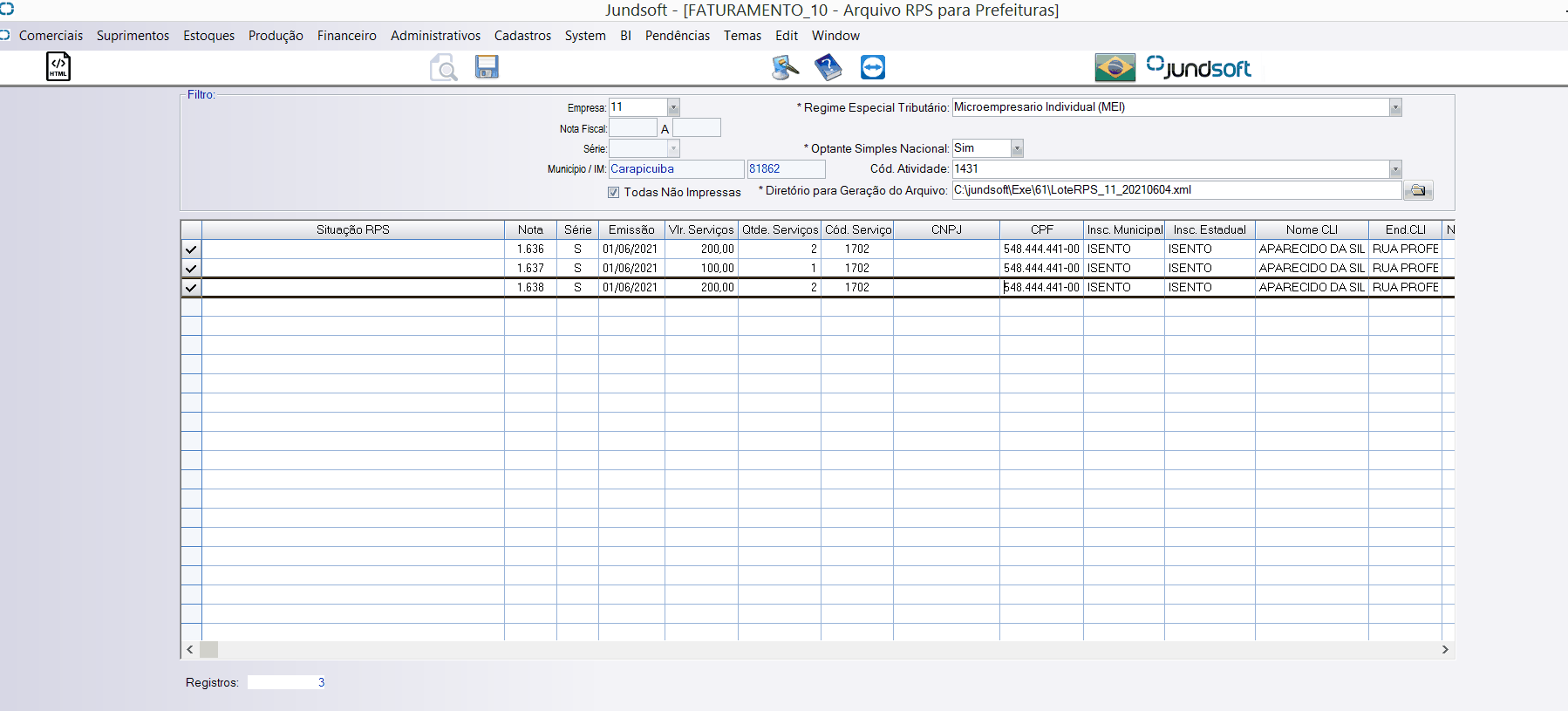Screen dimensions: 1568x711
Task: Open the System menu
Action: pos(585,36)
